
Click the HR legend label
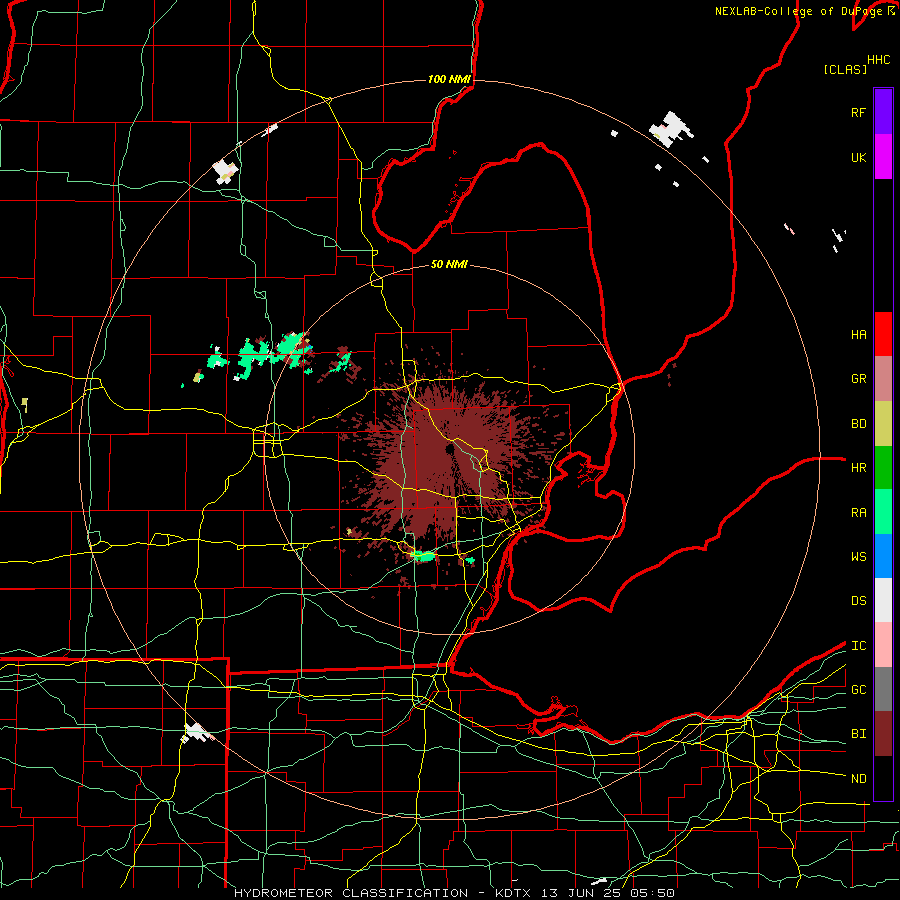[858, 468]
